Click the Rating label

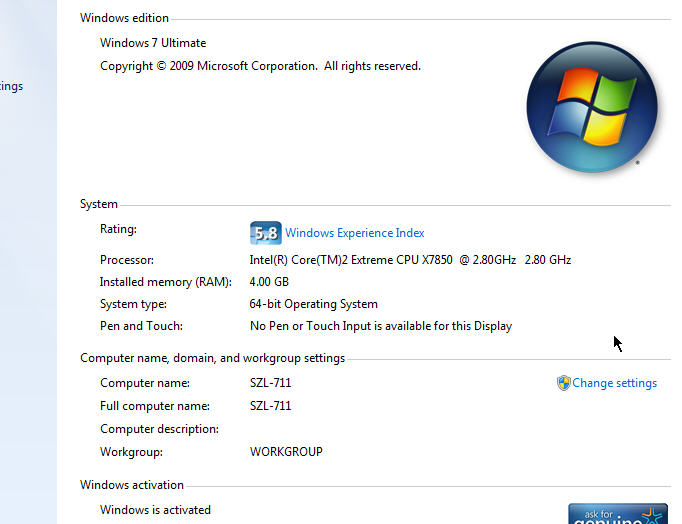point(118,229)
